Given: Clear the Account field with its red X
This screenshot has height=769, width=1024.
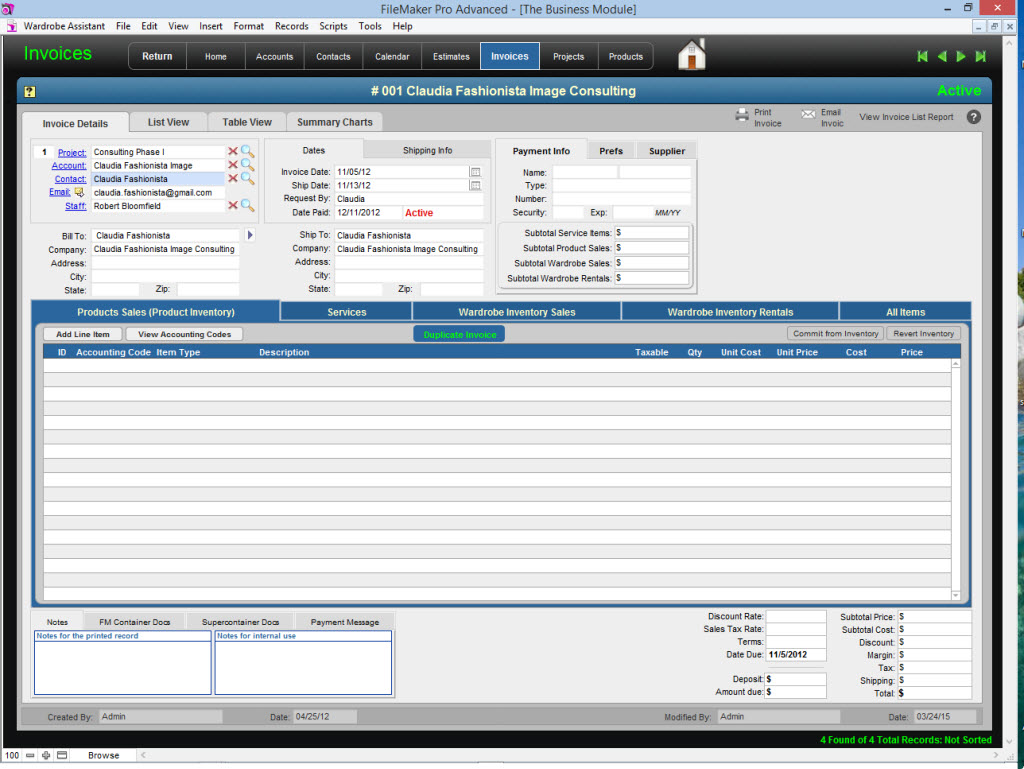Looking at the screenshot, I should [x=232, y=165].
